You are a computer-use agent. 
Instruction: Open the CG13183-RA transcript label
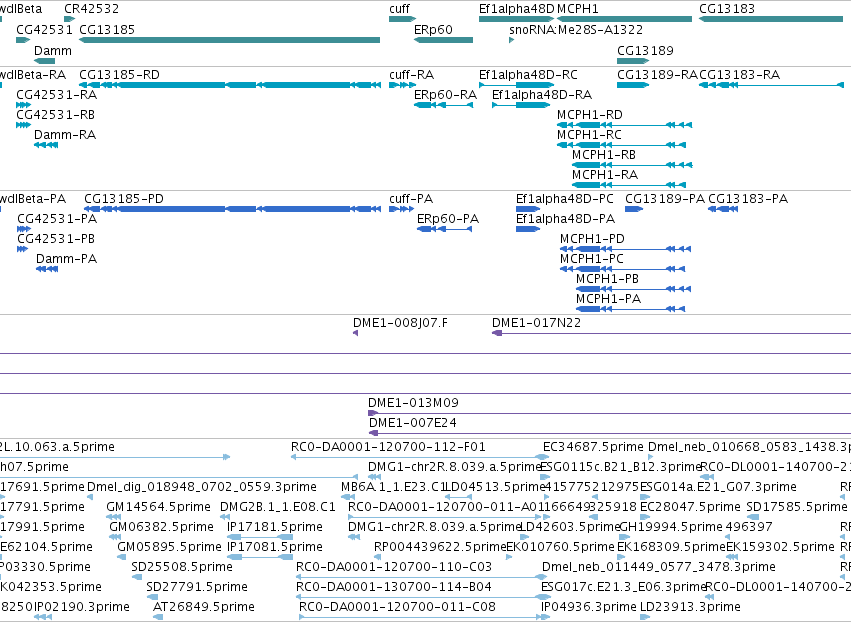coord(739,74)
